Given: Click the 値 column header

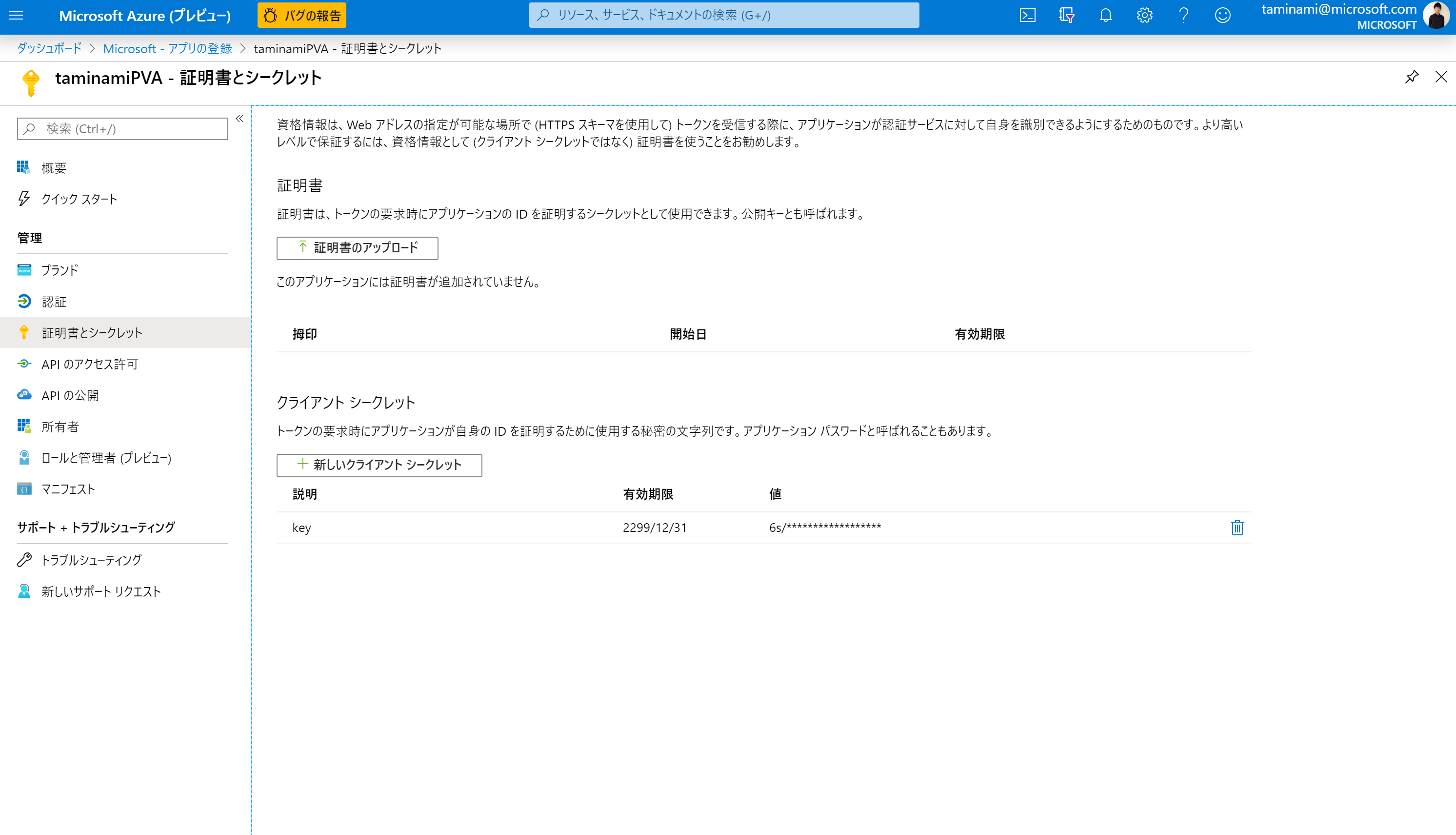Looking at the screenshot, I should (x=775, y=494).
